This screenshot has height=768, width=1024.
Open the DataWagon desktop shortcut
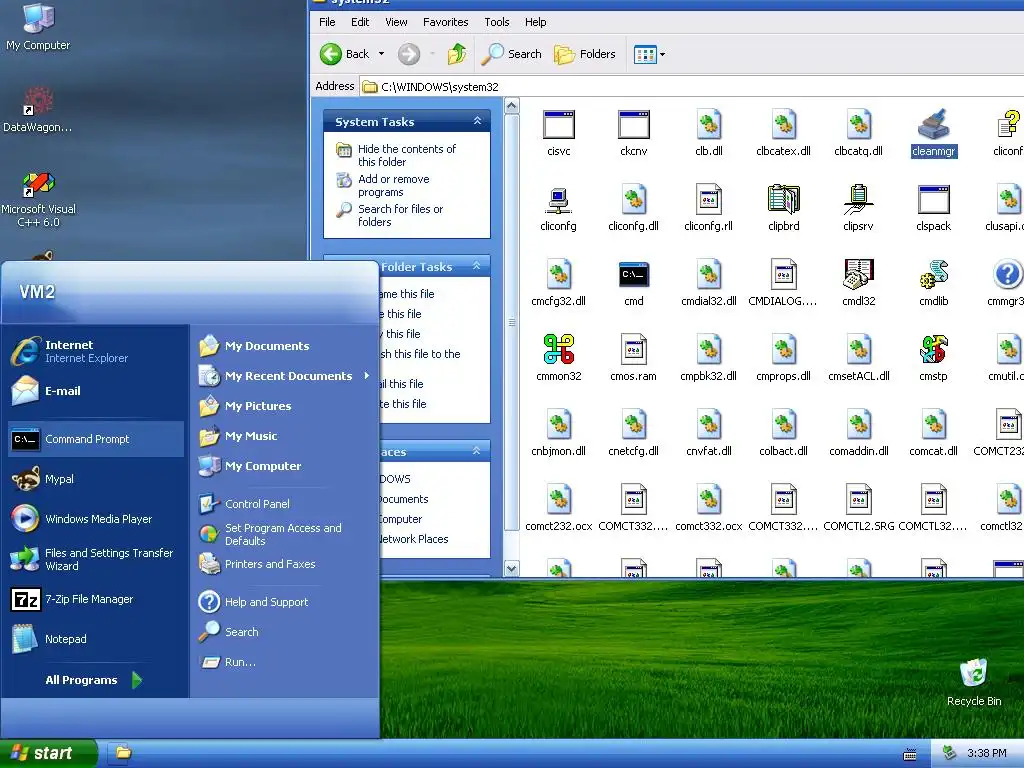38,109
